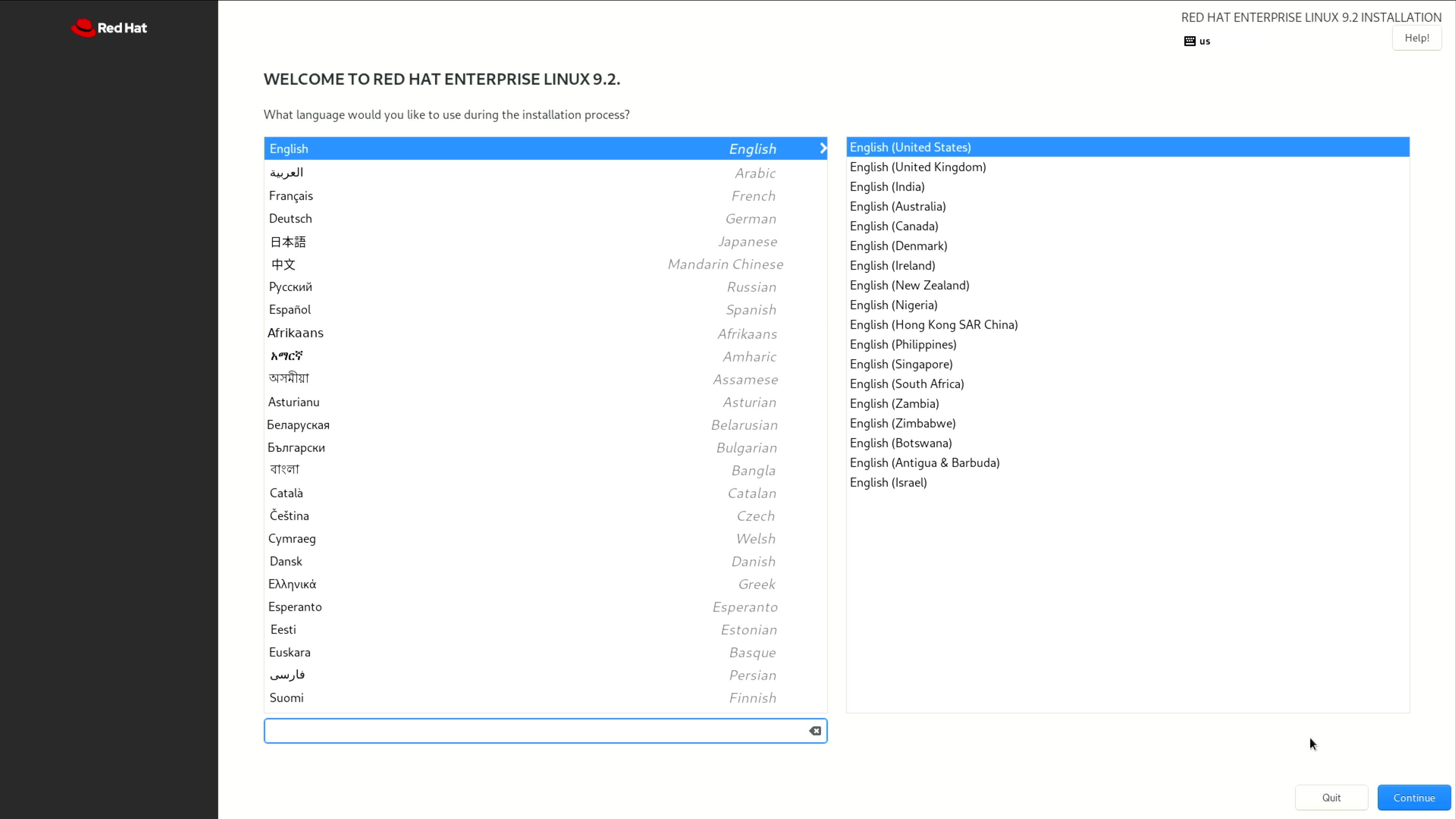1456x819 pixels.
Task: Choose Persian language row
Action: [x=546, y=675]
